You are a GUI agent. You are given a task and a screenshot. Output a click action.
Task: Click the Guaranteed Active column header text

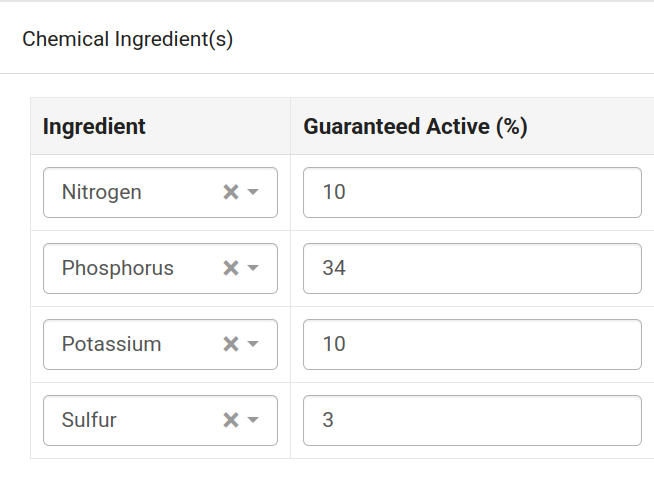pos(397,126)
